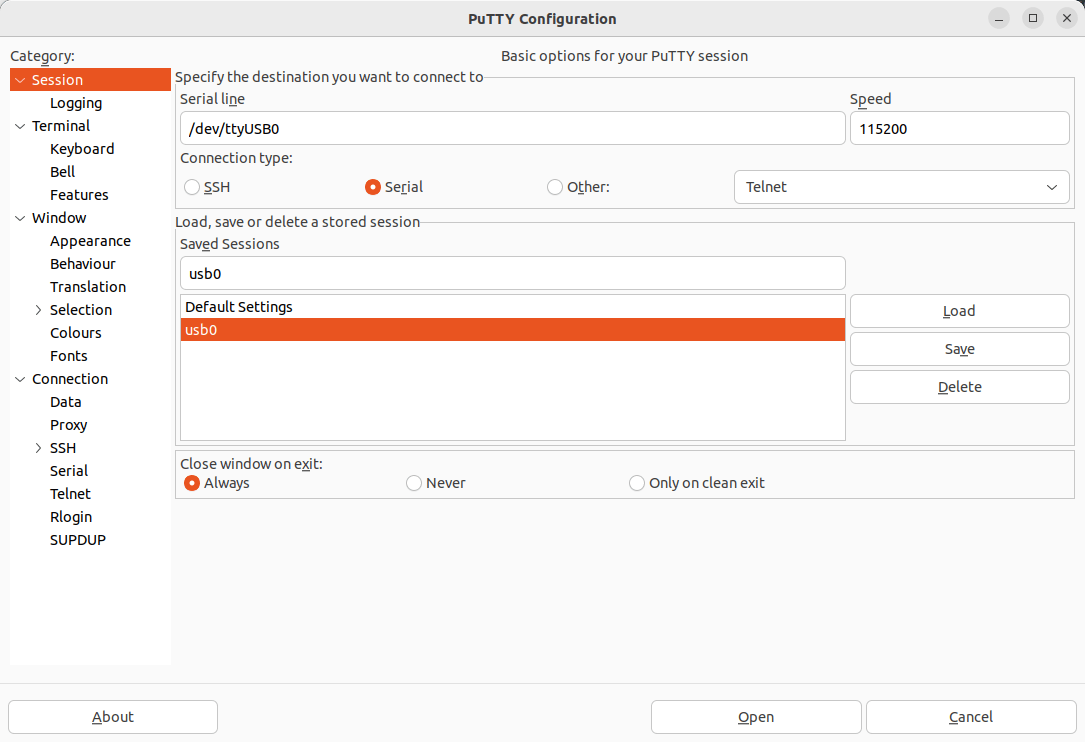Open the Logging settings page
The width and height of the screenshot is (1085, 742).
75,102
